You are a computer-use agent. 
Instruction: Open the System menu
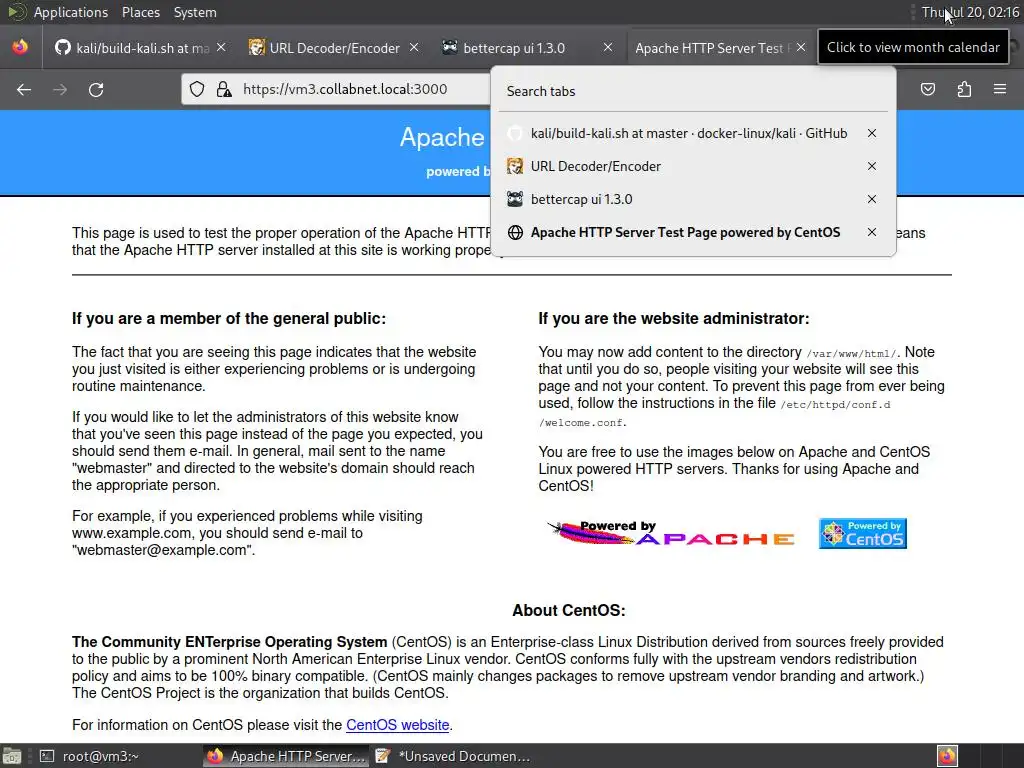coord(195,12)
